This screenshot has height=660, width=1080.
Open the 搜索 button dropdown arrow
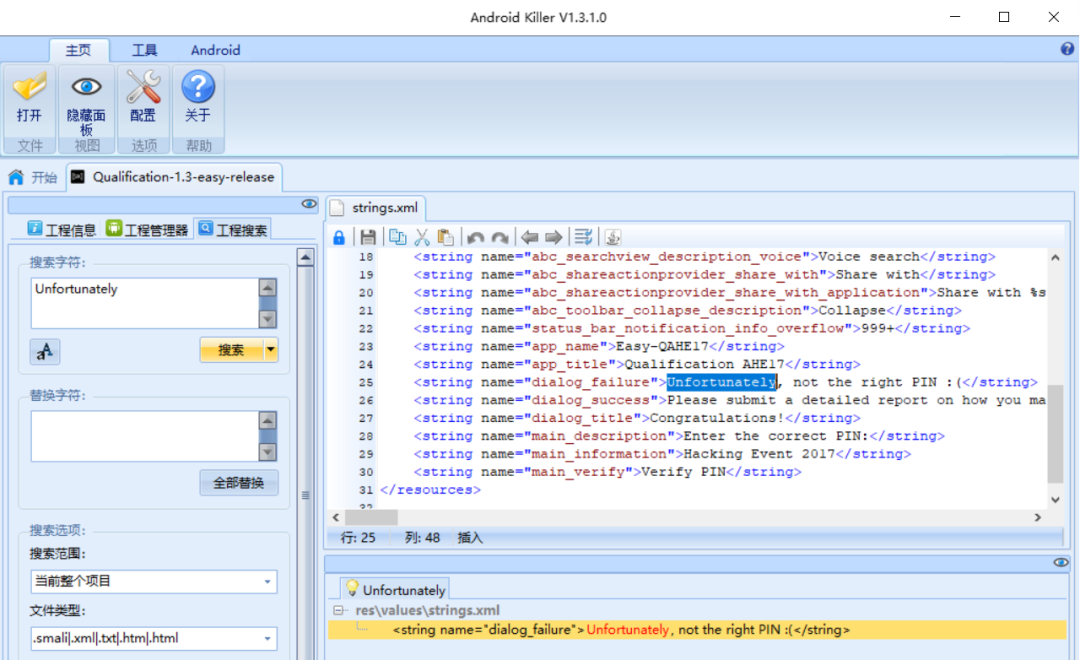pyautogui.click(x=271, y=350)
